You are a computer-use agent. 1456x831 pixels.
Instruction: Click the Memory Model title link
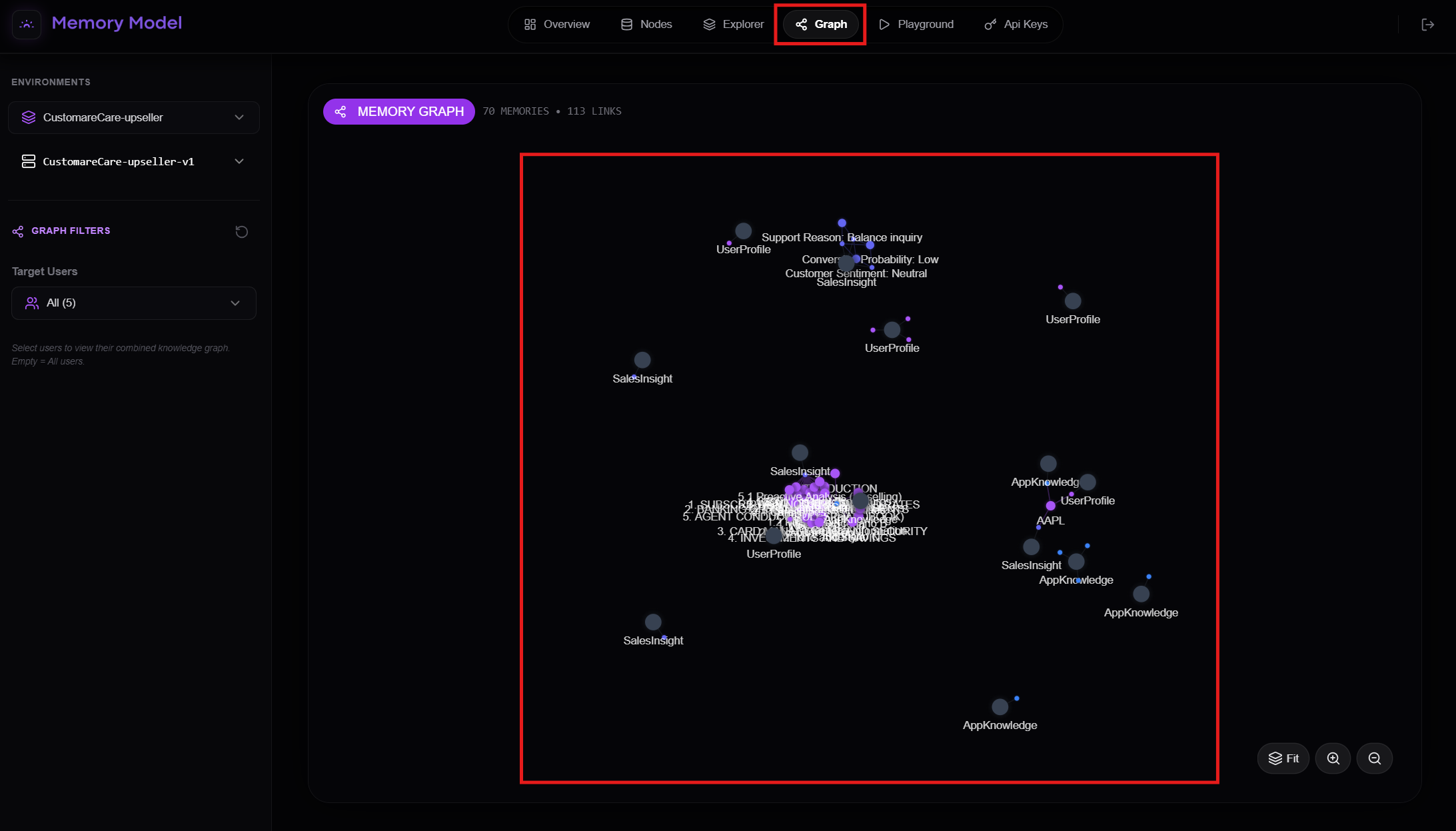tap(117, 23)
